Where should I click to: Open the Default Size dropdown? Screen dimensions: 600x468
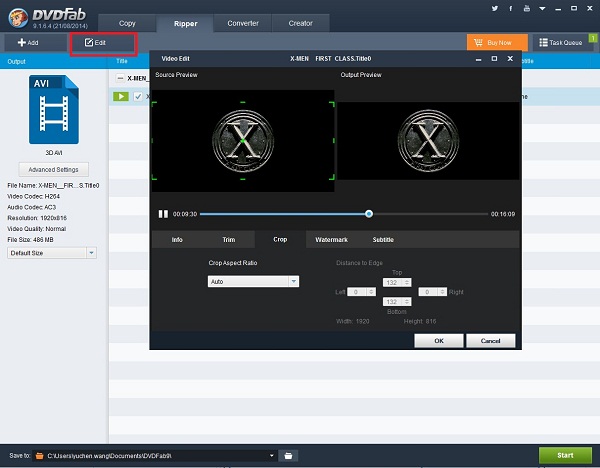point(52,253)
